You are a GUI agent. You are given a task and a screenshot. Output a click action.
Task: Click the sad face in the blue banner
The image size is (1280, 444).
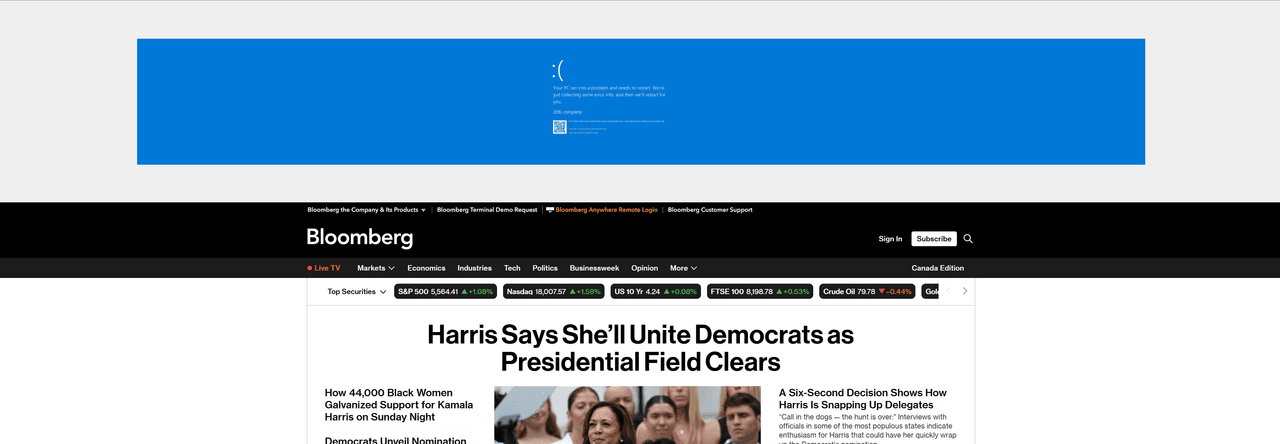pos(558,70)
